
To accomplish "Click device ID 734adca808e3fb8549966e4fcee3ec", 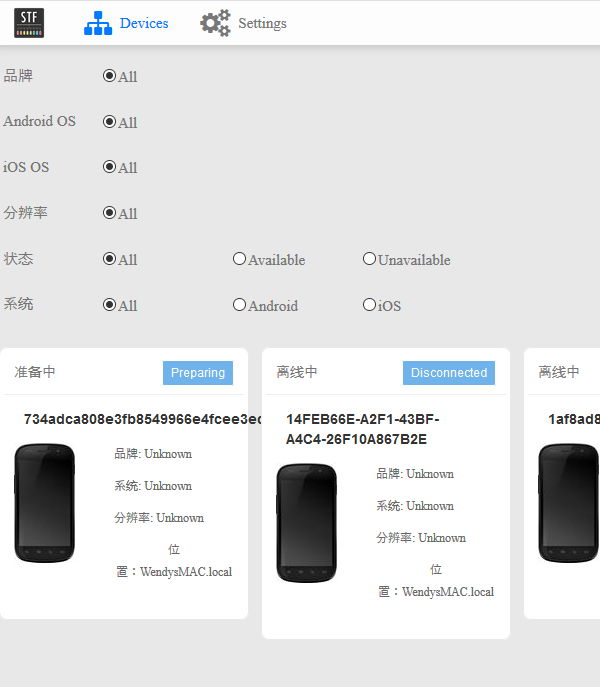I will coord(142,419).
